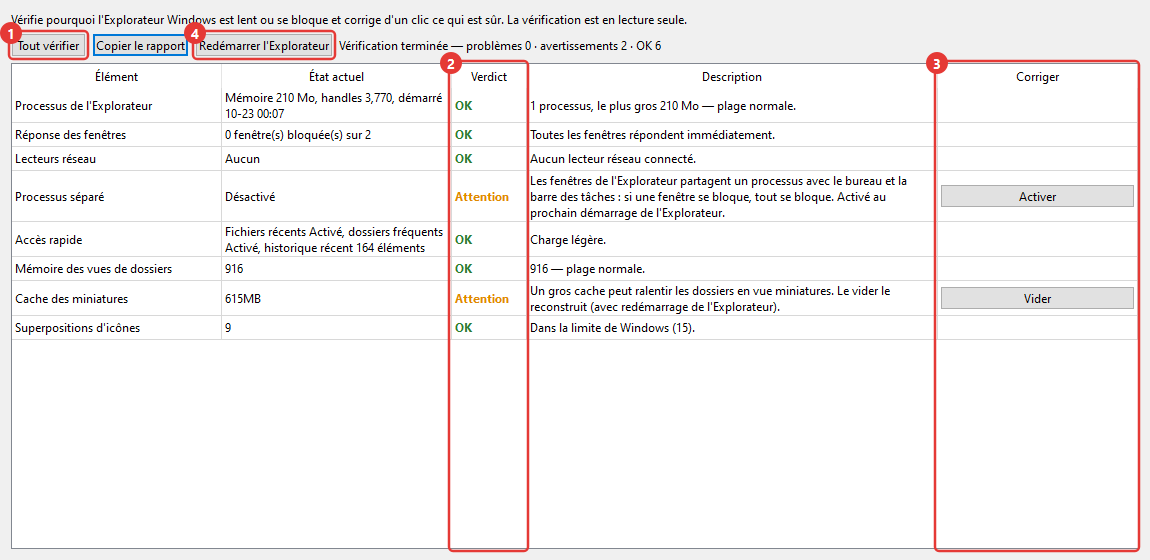Click the OK verdict for Lecteurs réseau
The image size is (1150, 560).
point(464,159)
